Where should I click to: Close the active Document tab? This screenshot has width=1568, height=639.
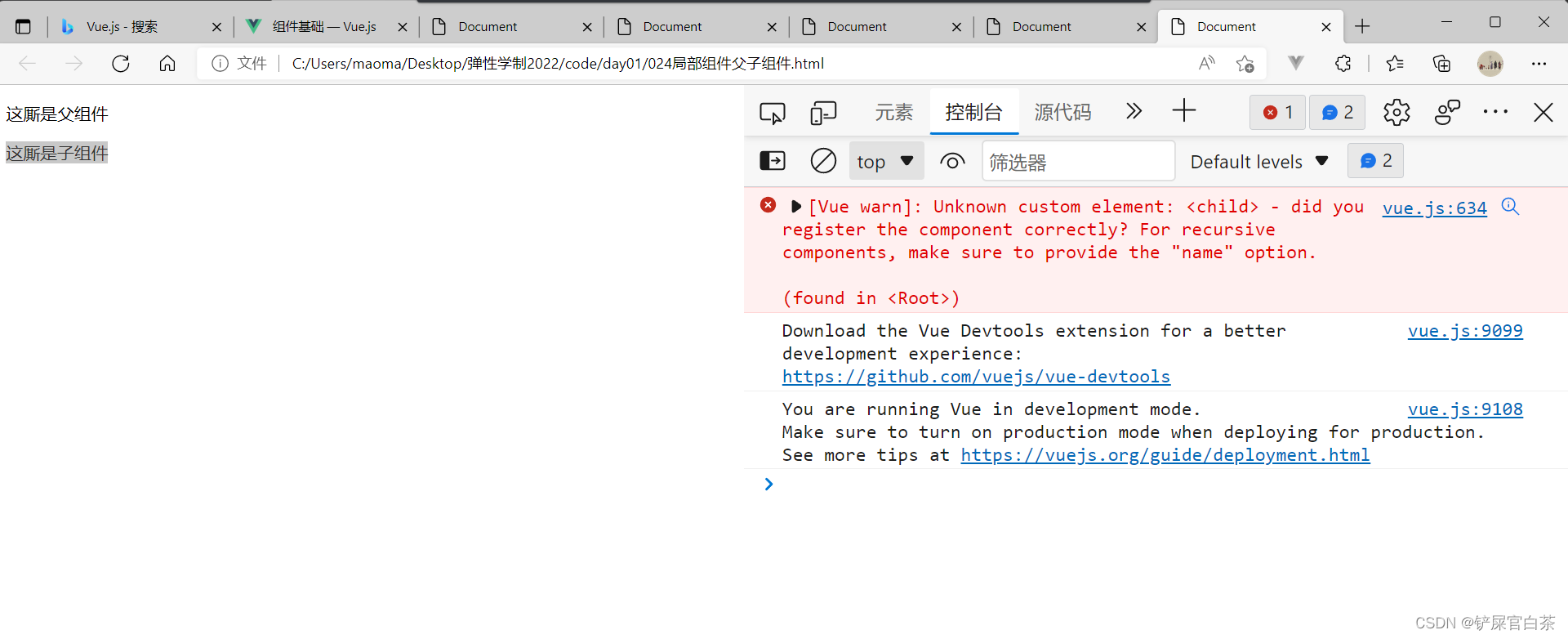[1326, 27]
